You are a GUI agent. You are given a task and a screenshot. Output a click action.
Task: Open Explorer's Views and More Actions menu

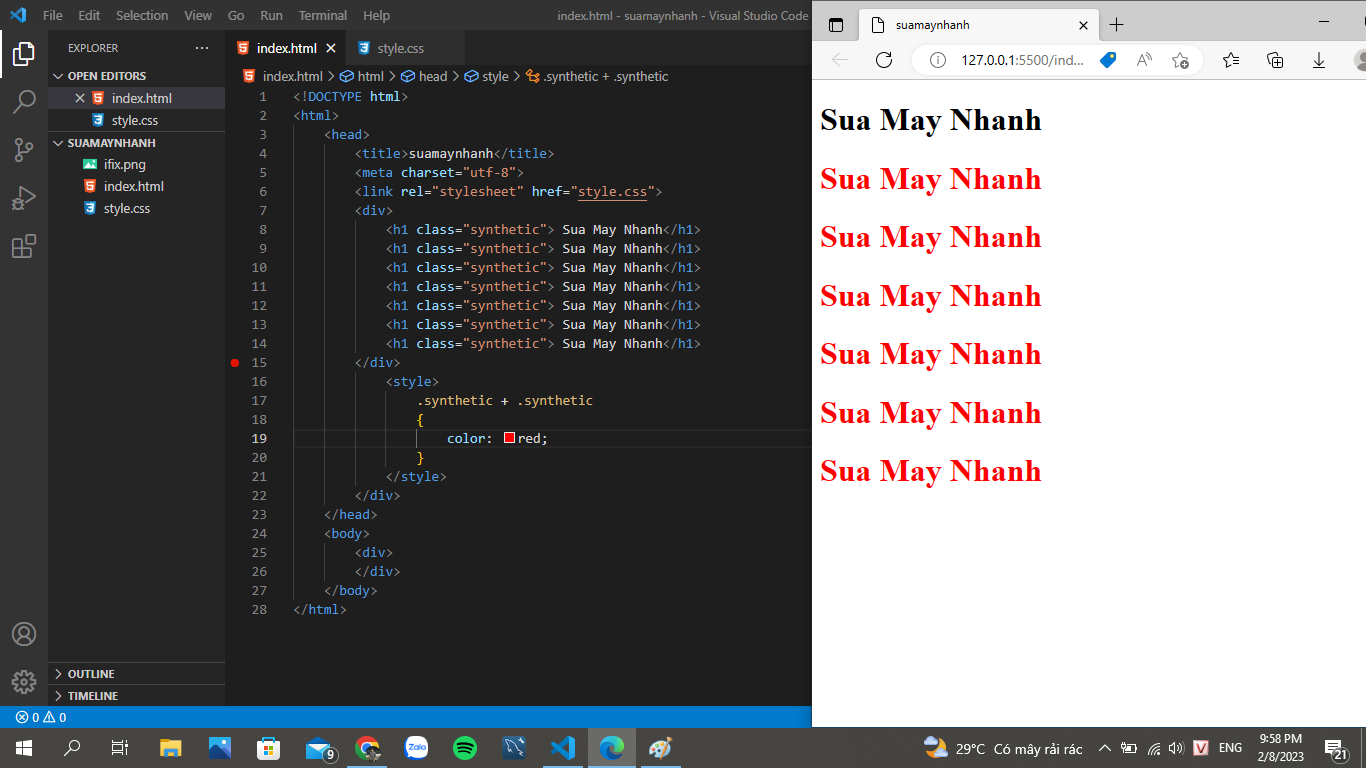point(202,48)
